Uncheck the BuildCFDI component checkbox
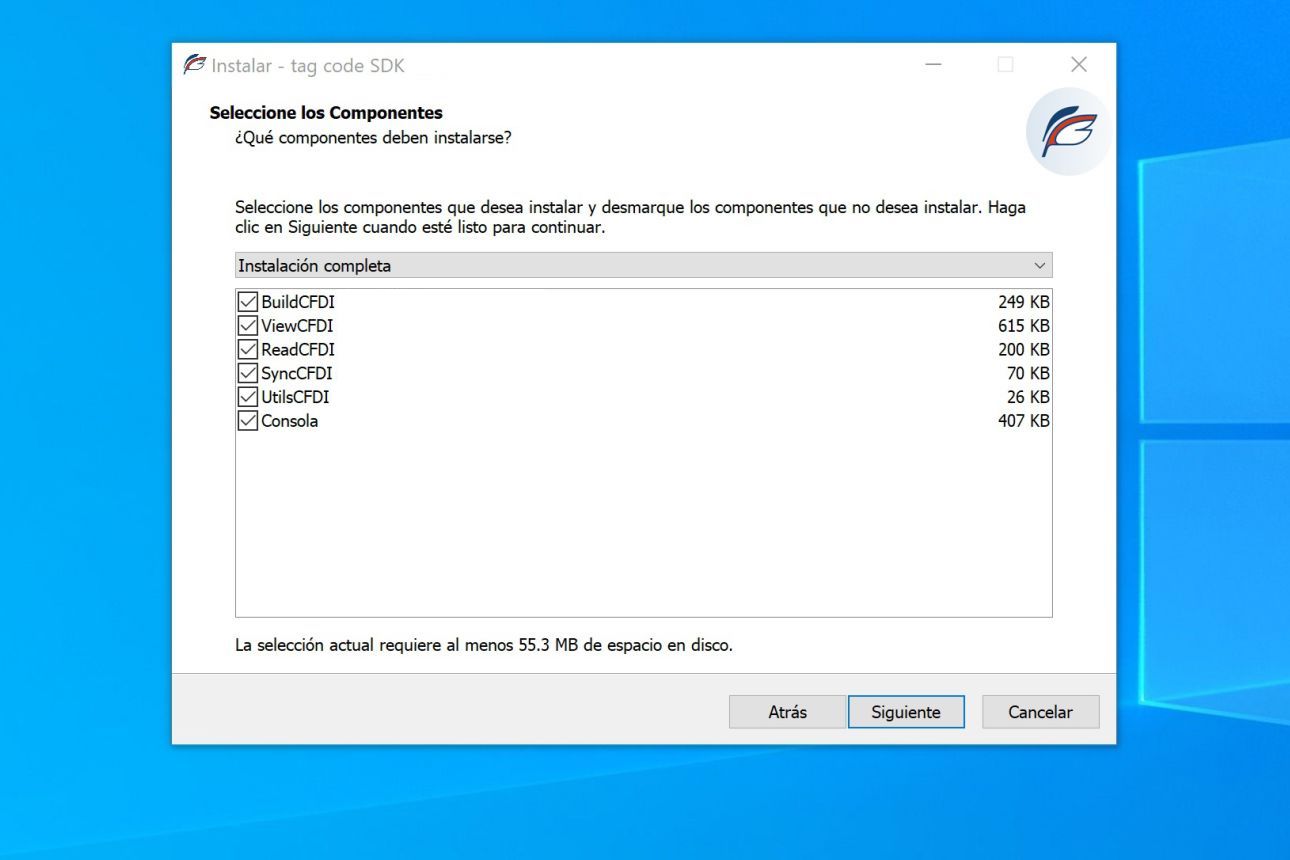The height and width of the screenshot is (860, 1290). pos(247,301)
